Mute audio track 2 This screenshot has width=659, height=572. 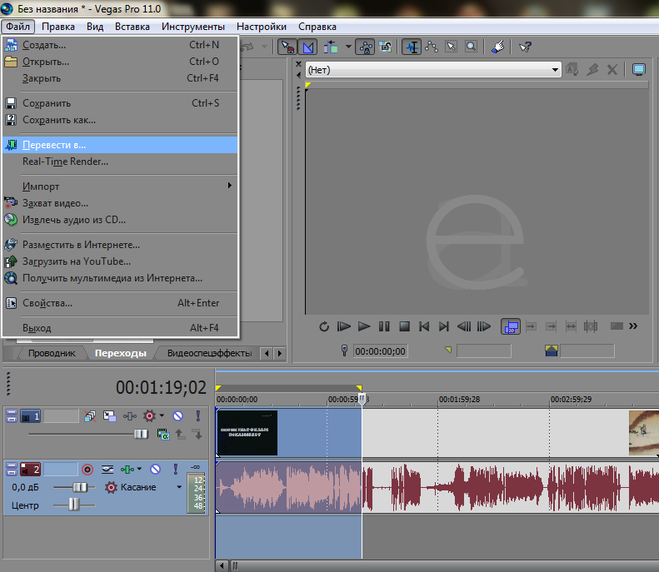[156, 469]
